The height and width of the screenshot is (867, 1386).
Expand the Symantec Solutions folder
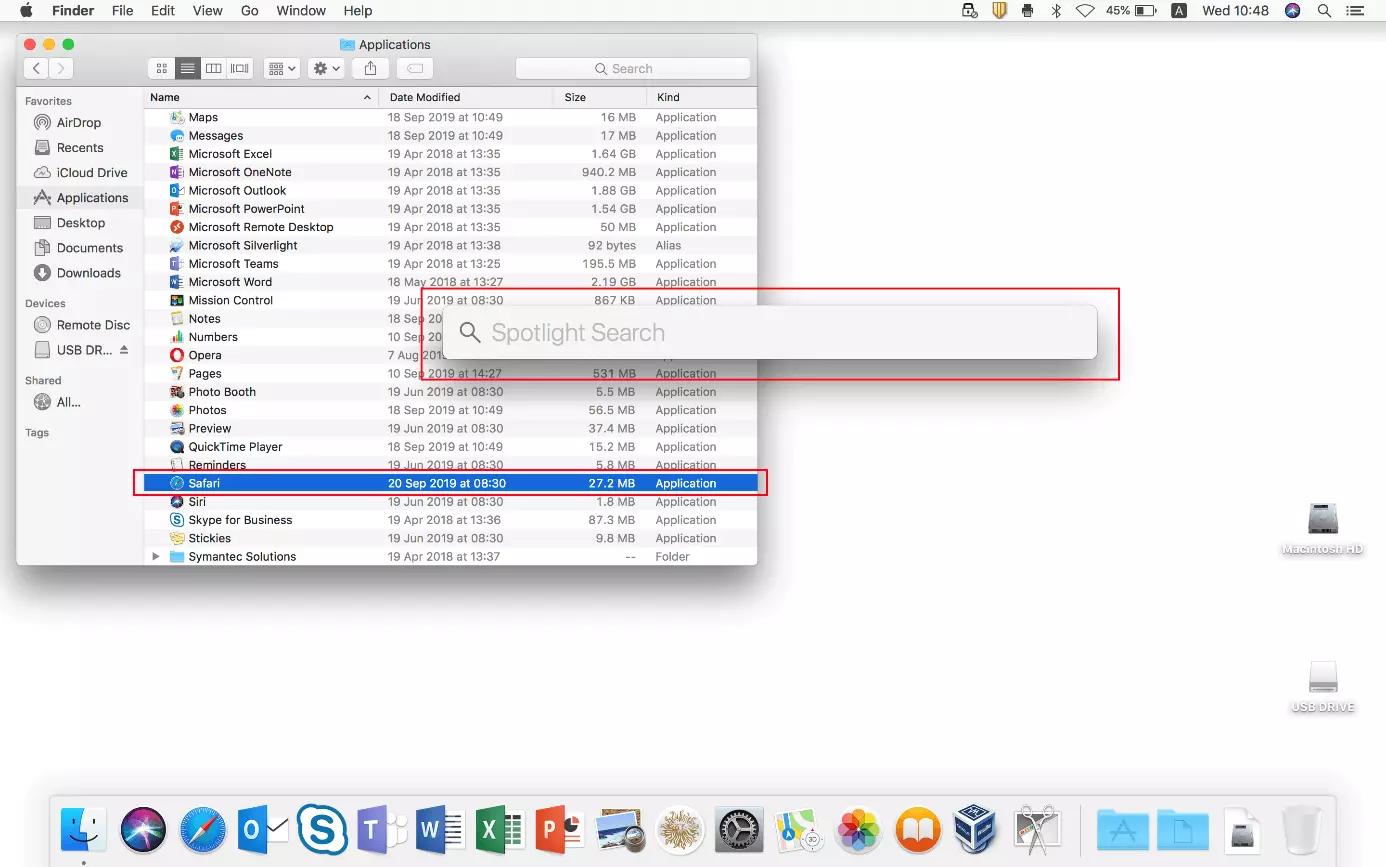[x=155, y=556]
